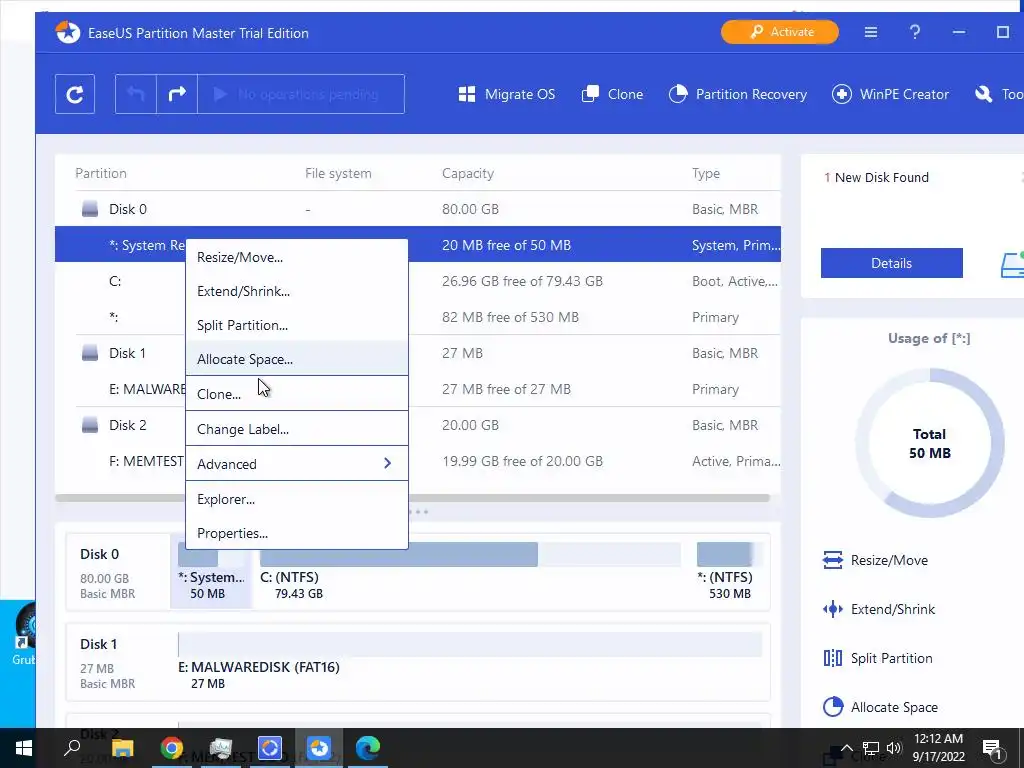This screenshot has height=768, width=1024.
Task: Show hidden tray icons chevron
Action: tap(846, 748)
